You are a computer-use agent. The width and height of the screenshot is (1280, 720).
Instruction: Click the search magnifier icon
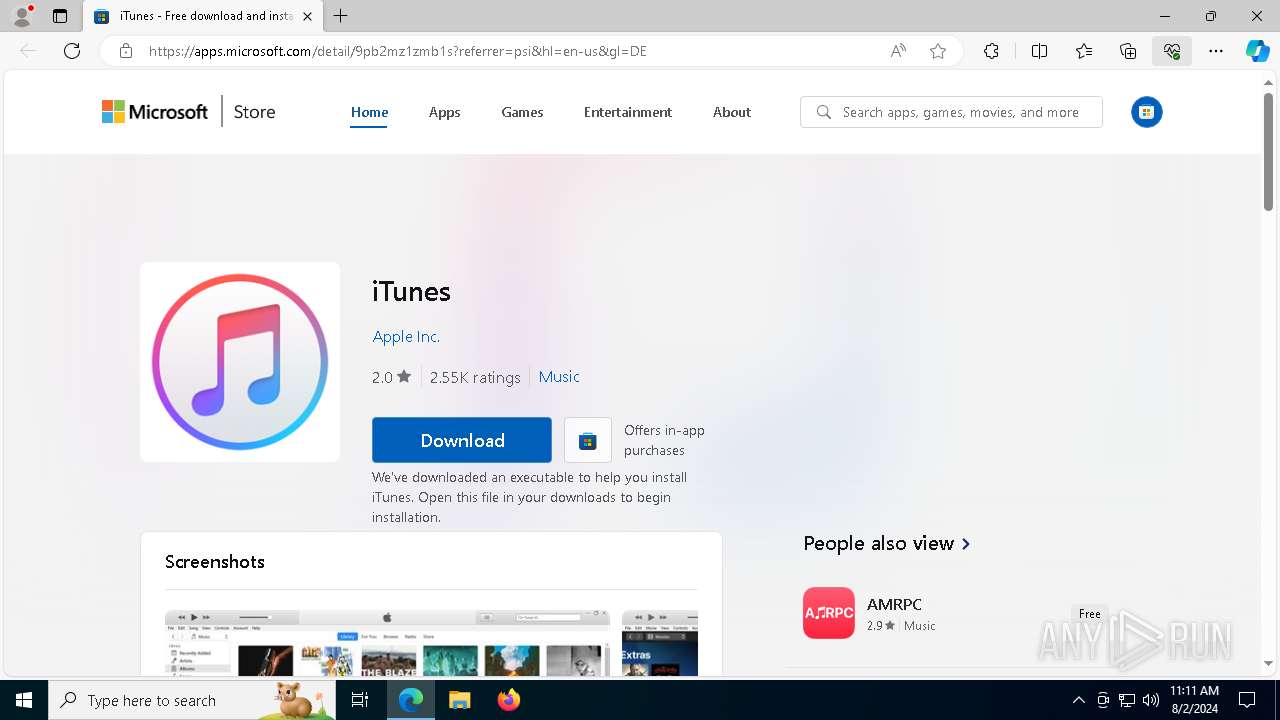(x=823, y=112)
